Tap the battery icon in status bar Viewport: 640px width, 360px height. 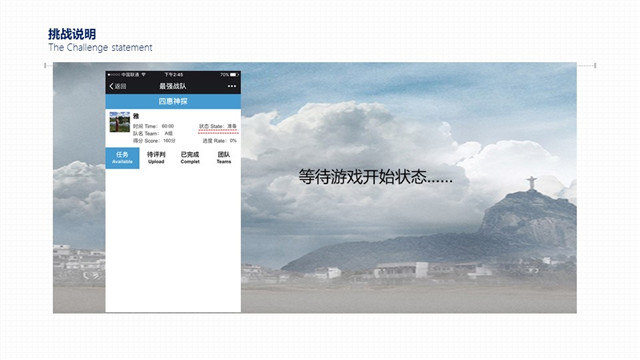coord(234,75)
